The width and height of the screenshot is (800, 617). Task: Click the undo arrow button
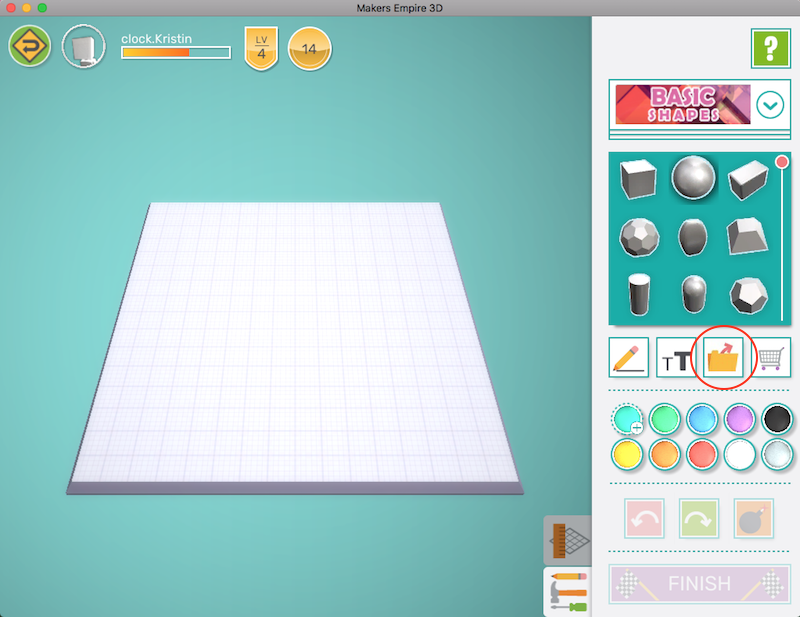tap(644, 519)
